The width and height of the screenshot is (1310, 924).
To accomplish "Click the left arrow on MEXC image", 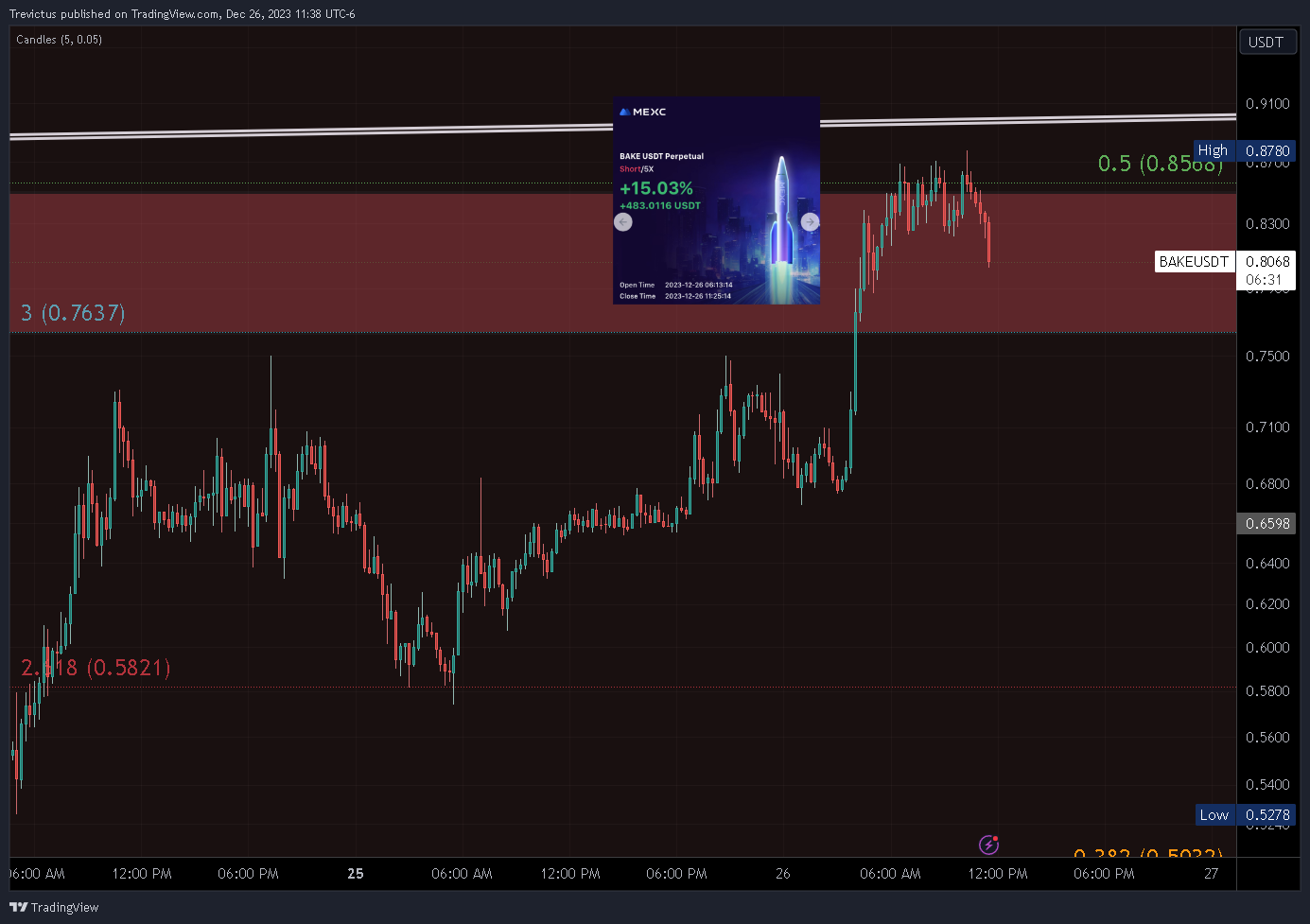I will point(622,222).
